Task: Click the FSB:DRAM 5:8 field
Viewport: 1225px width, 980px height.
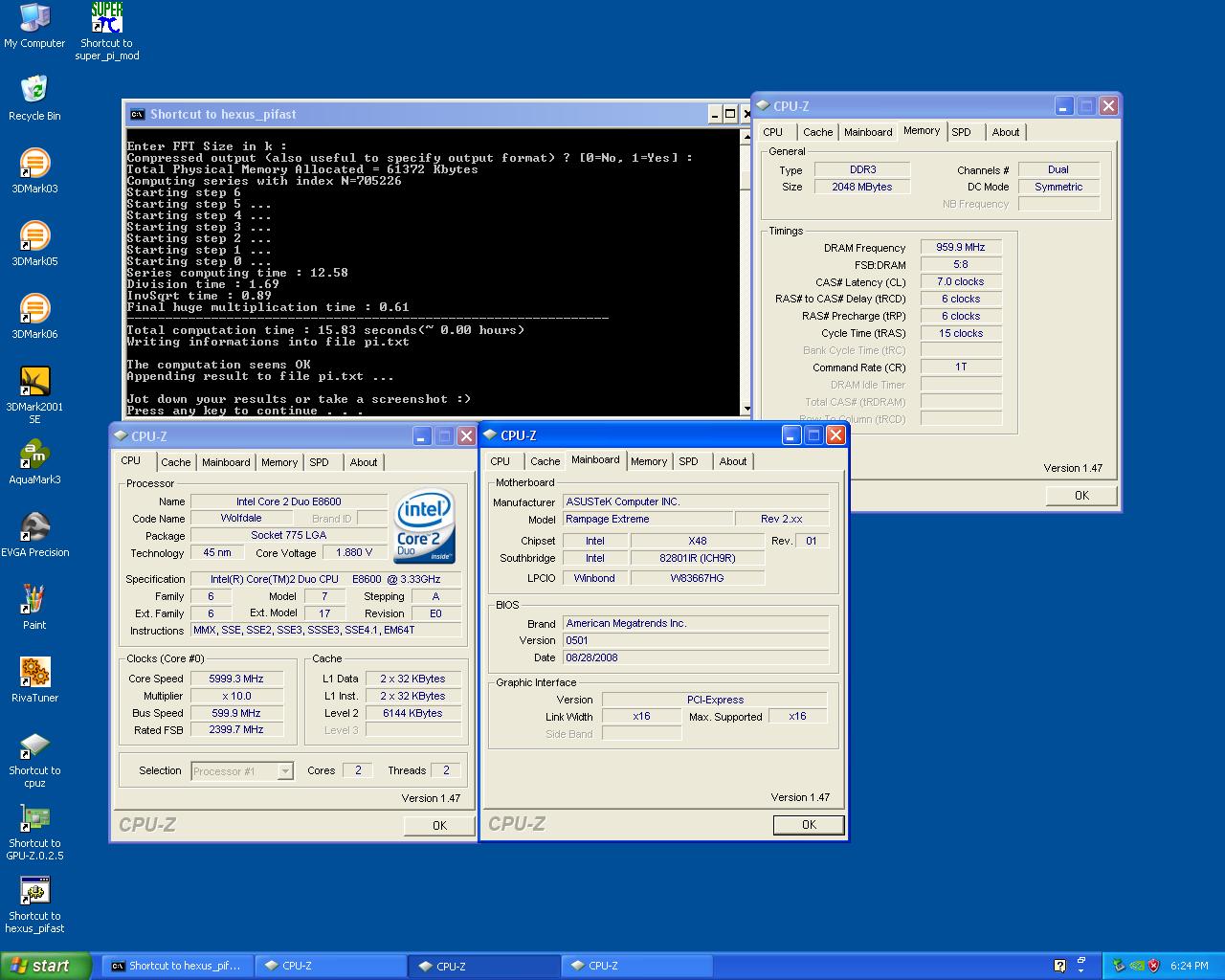Action: click(x=961, y=264)
